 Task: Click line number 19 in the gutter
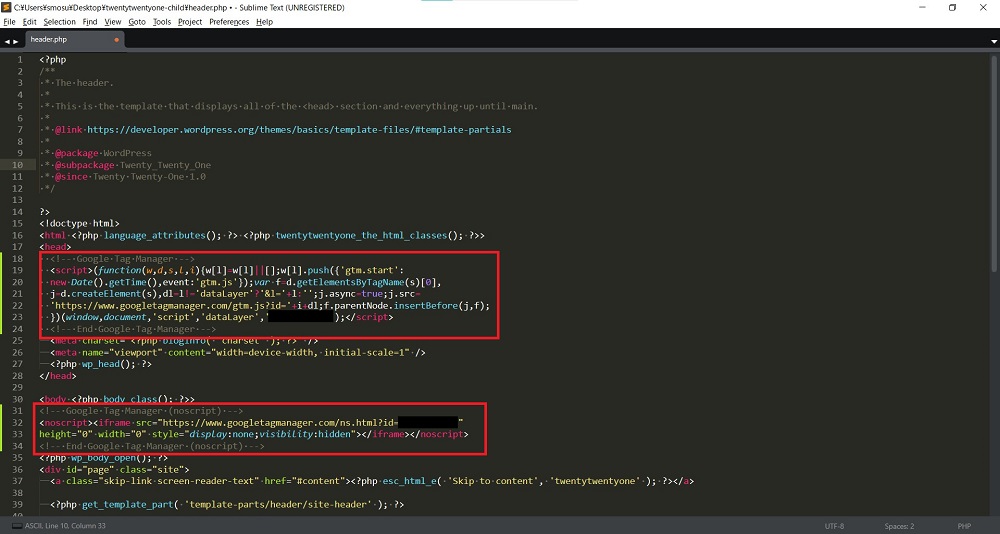18,270
